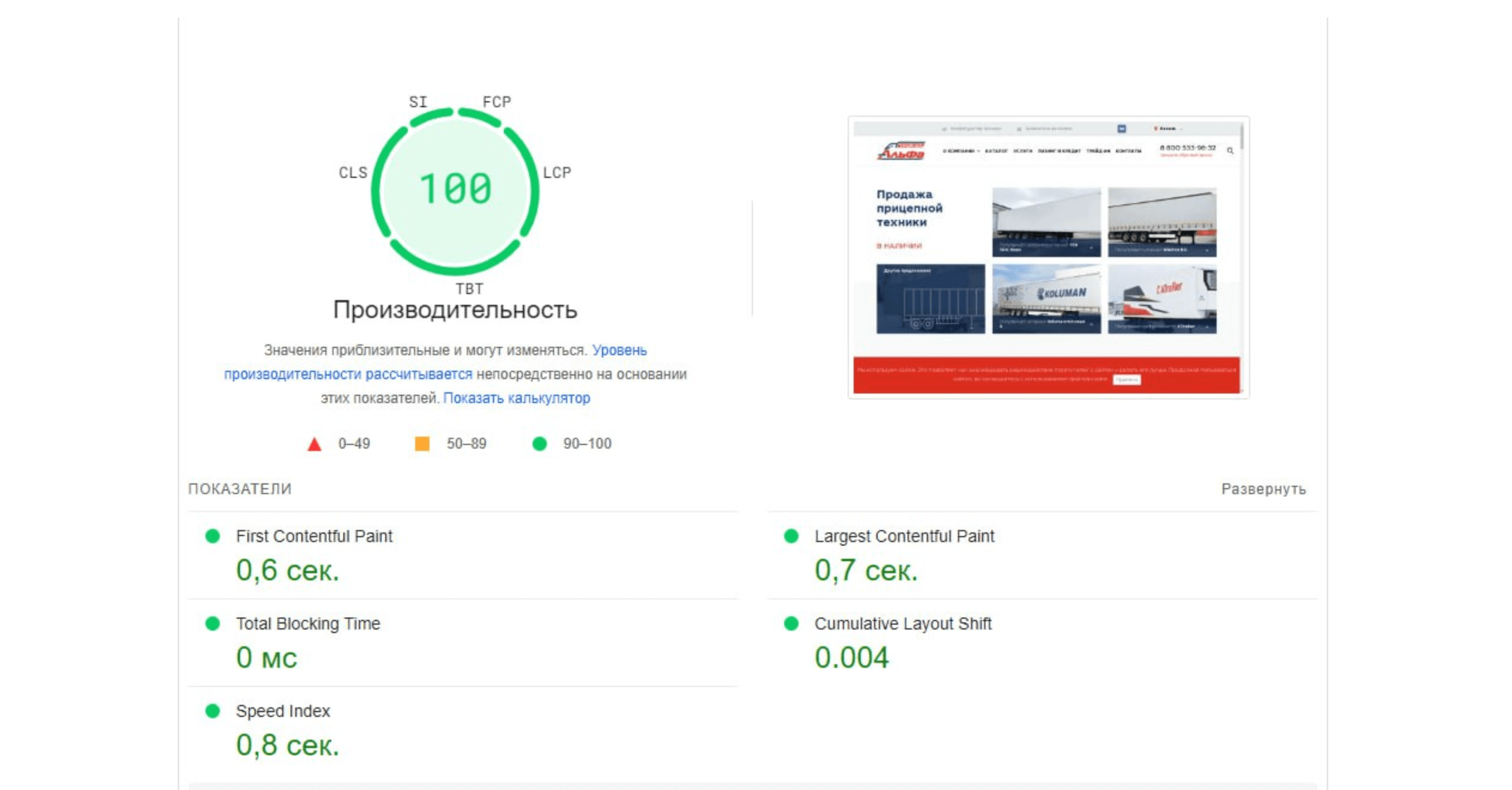Click the CLS label on gauge

point(353,173)
